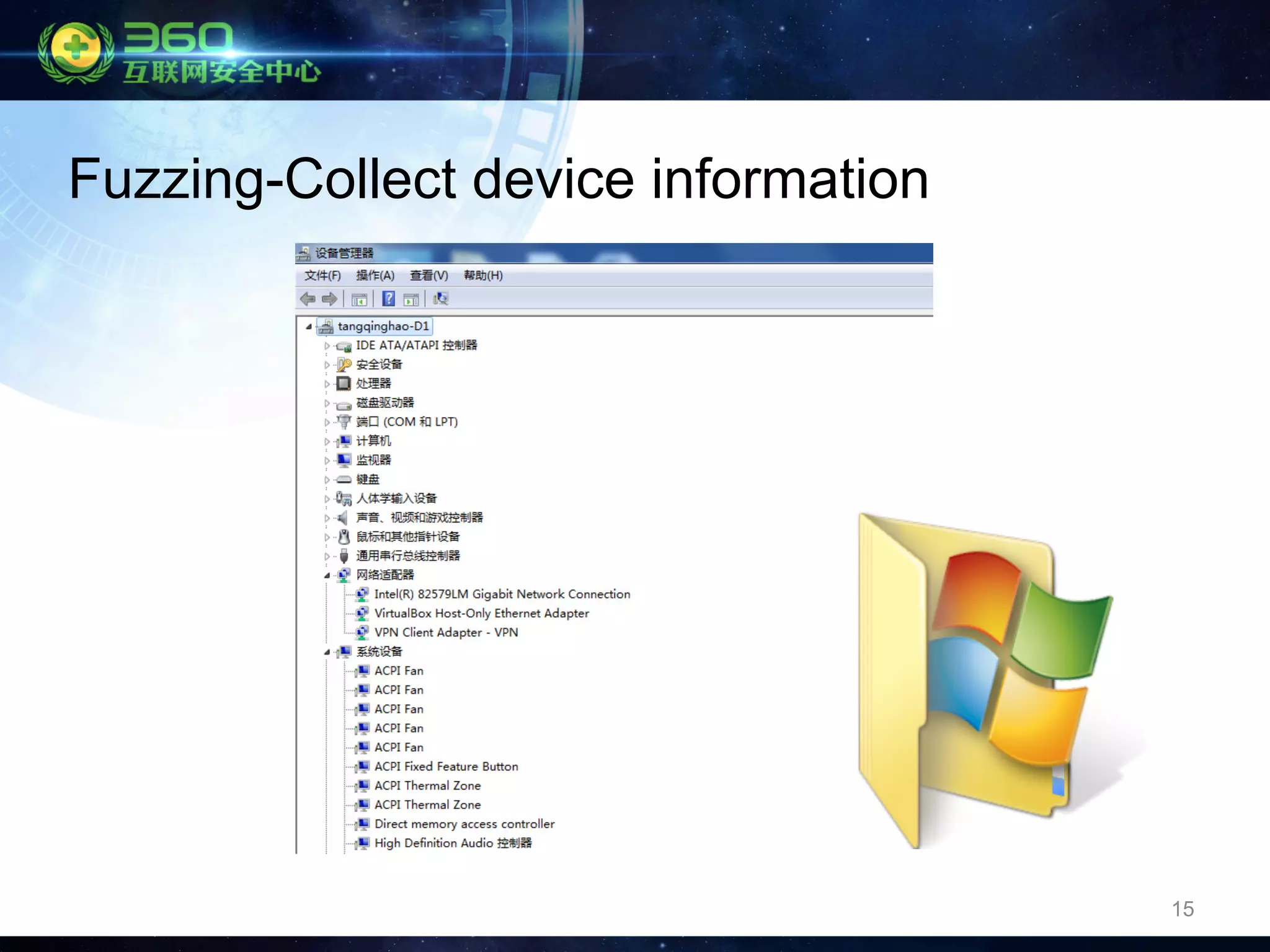Click the Device Manager title bar icon

[x=304, y=253]
